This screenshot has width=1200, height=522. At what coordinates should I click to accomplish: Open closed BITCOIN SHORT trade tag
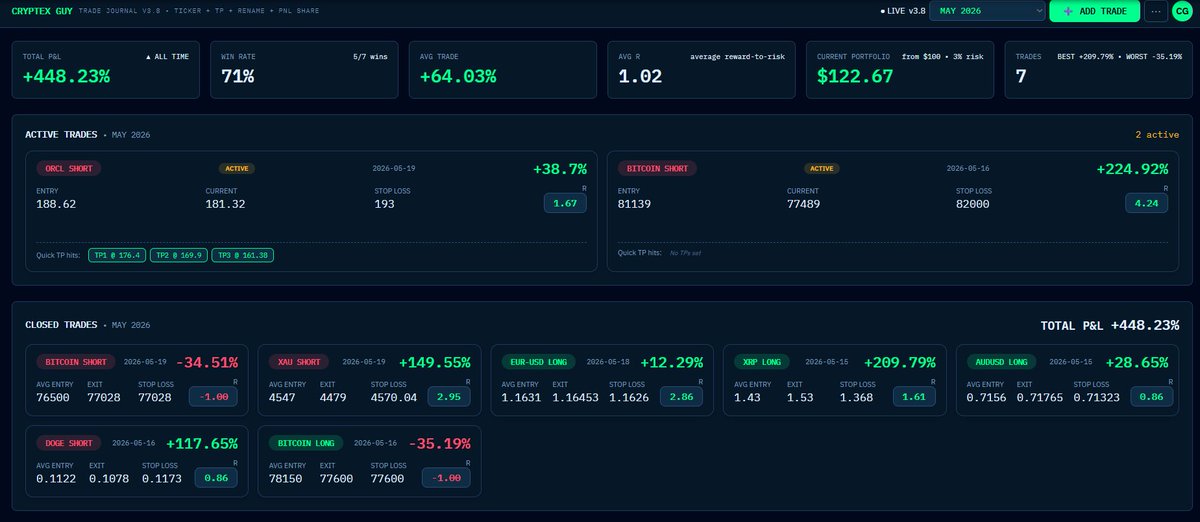pyautogui.click(x=76, y=362)
